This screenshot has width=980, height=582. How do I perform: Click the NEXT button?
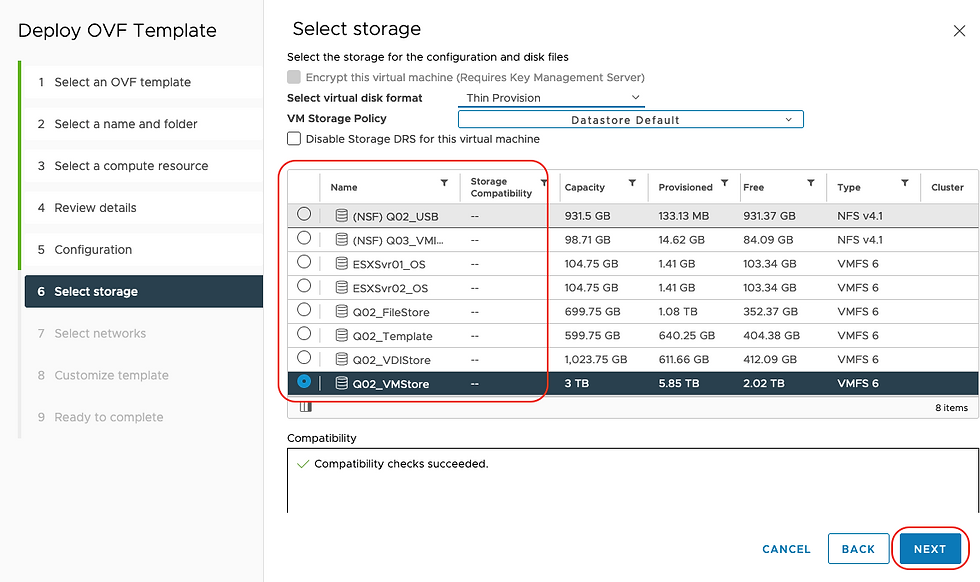930,549
